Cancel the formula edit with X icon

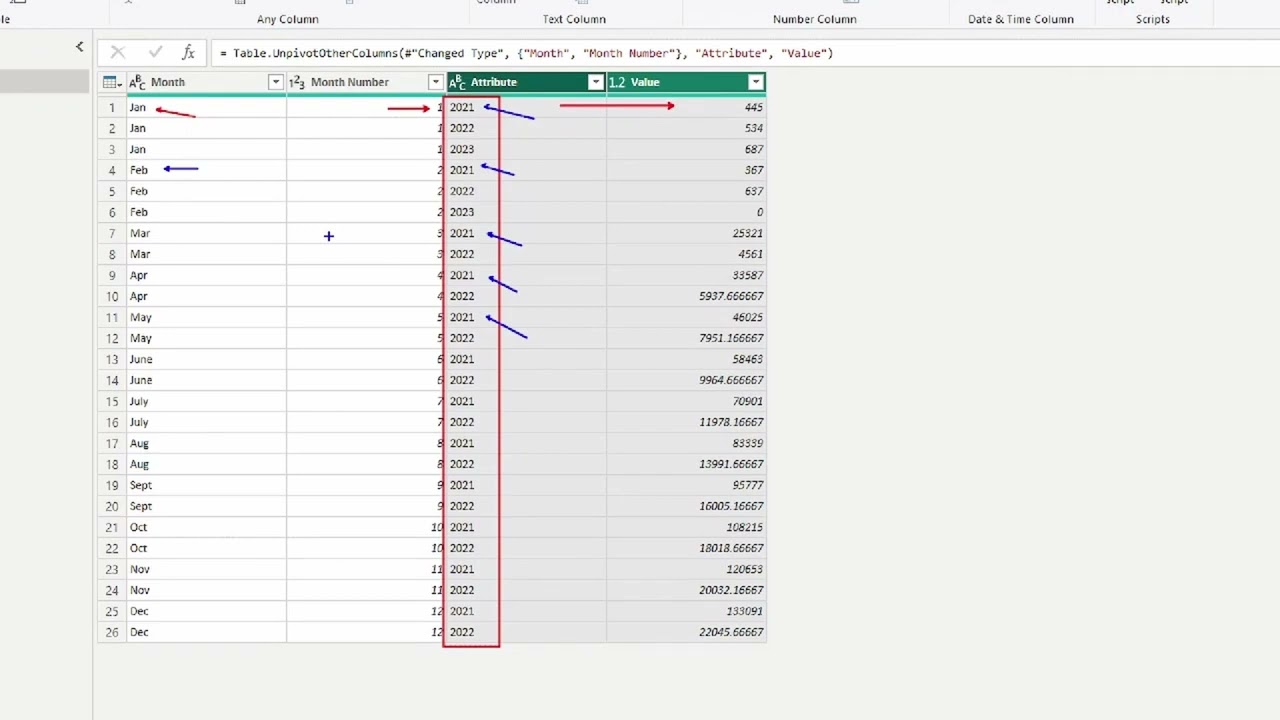118,53
